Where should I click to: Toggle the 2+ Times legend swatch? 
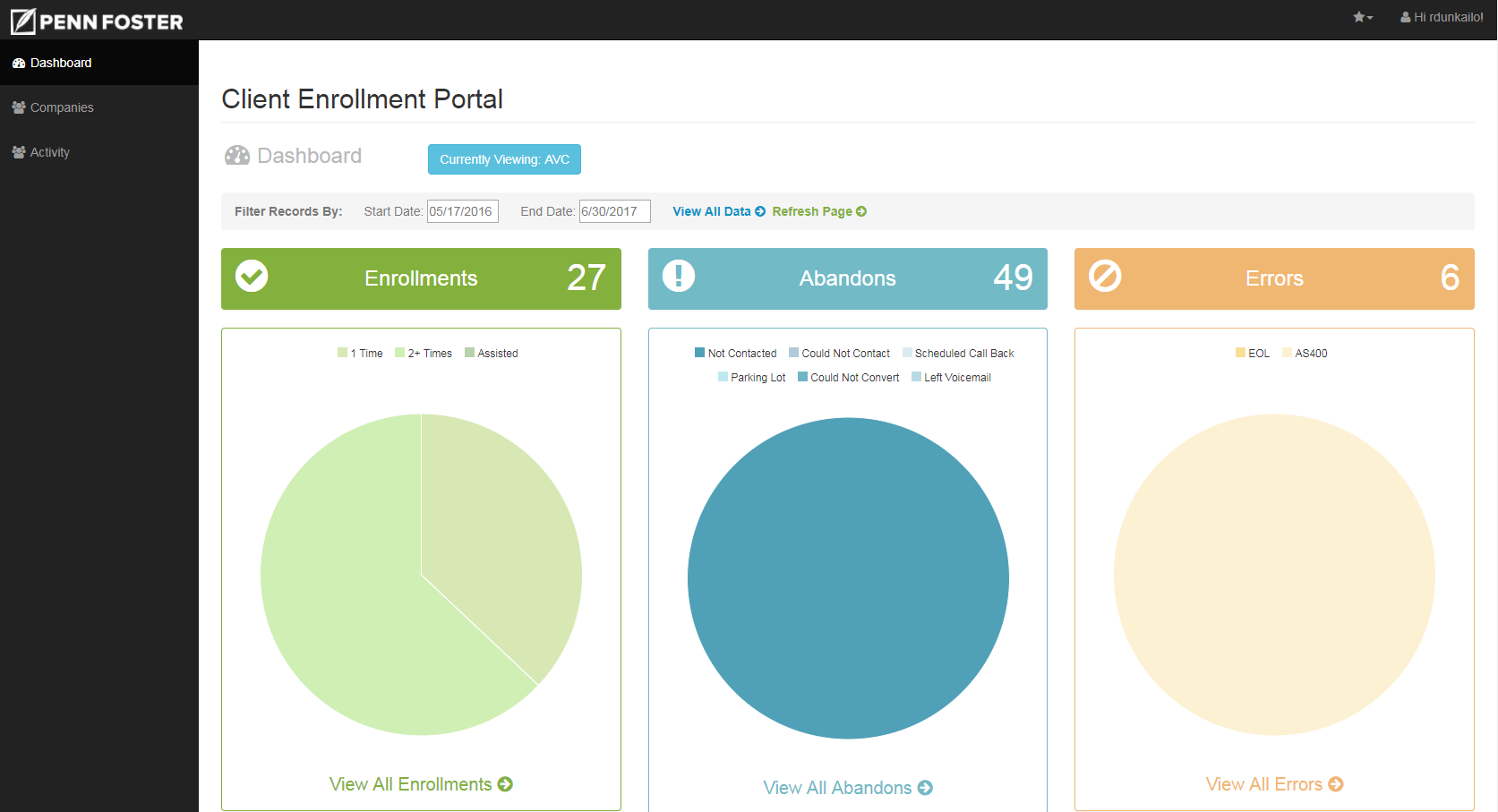400,353
